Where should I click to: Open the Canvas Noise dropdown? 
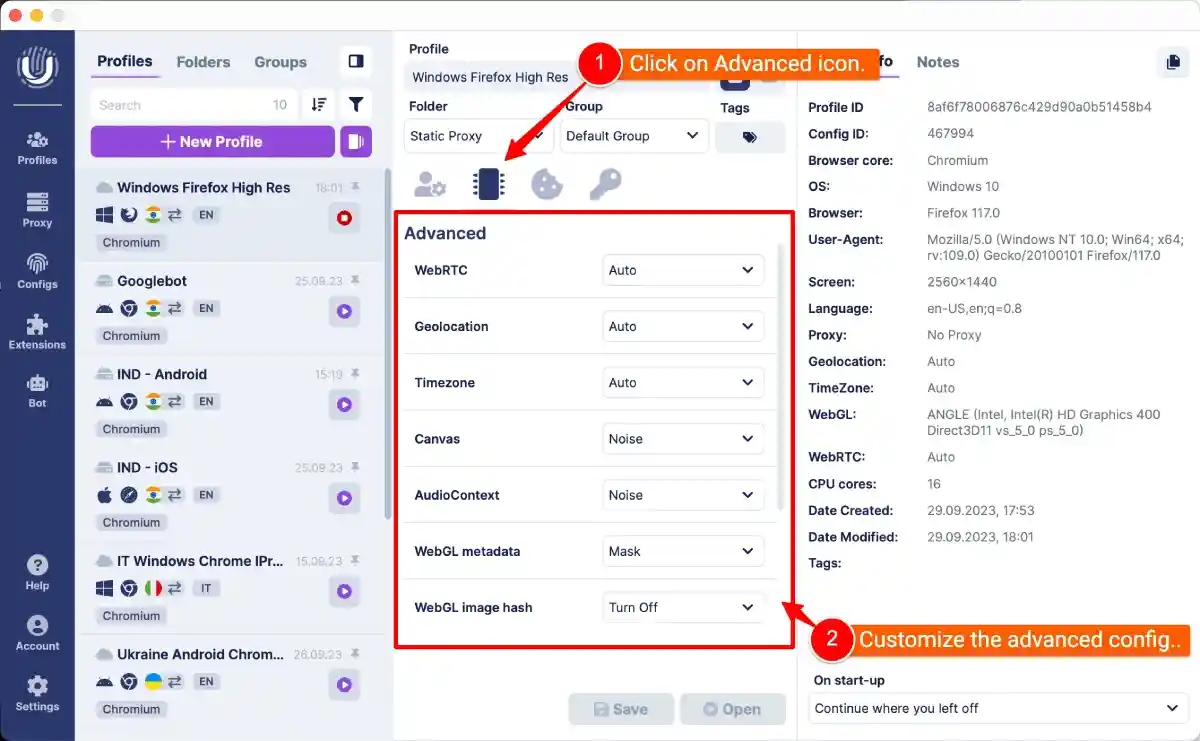(683, 438)
